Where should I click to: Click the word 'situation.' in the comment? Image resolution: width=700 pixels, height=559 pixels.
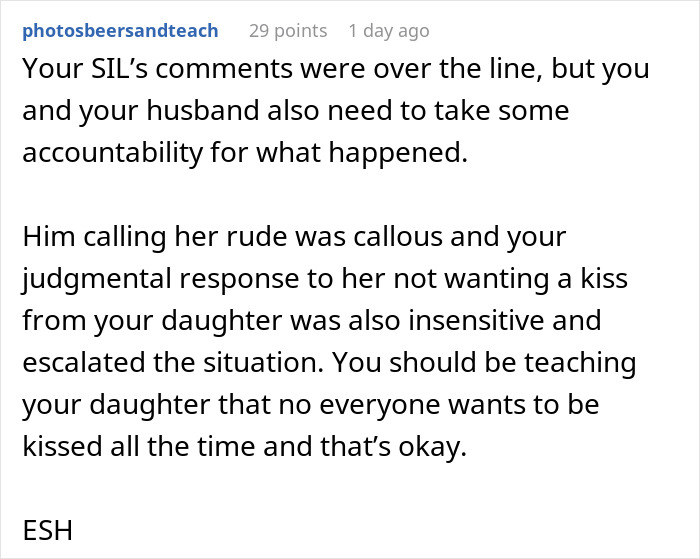tap(263, 362)
